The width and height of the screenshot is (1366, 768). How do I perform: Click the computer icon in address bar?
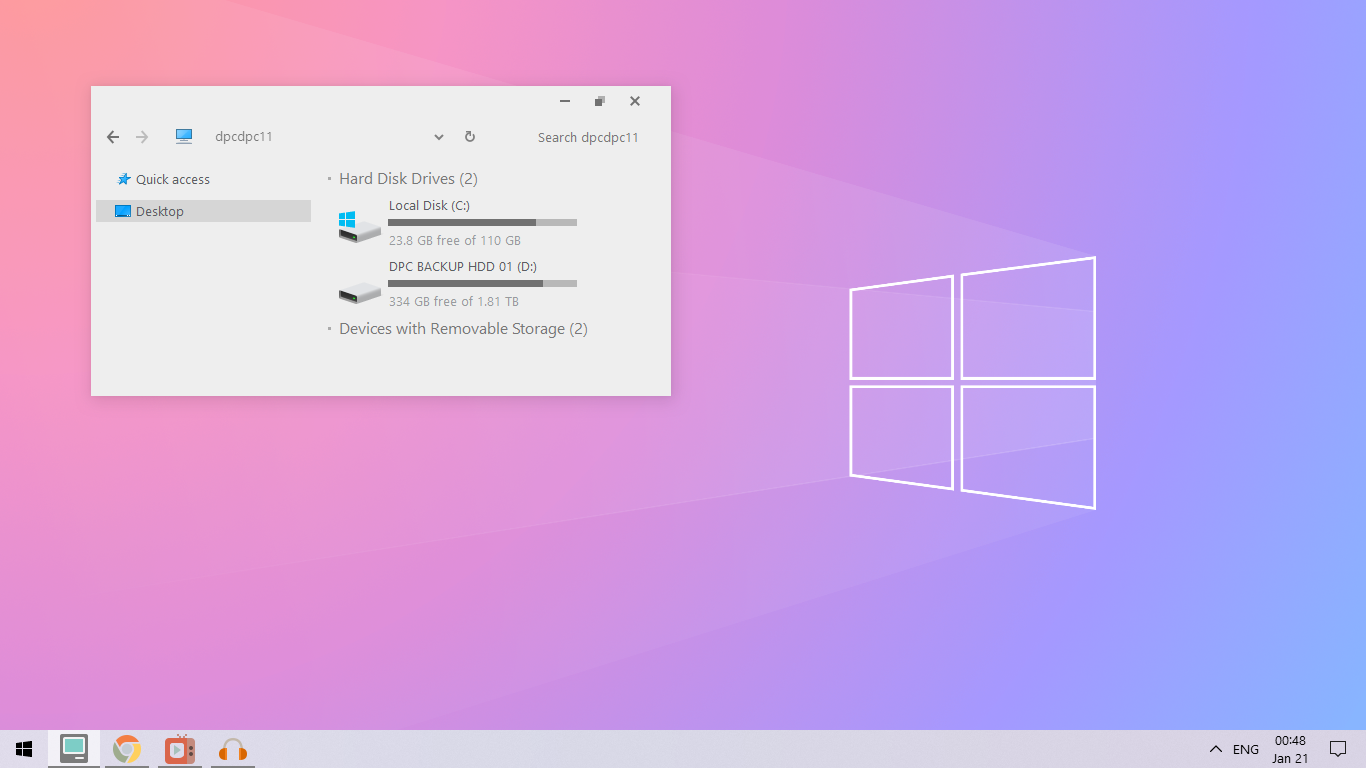pos(184,137)
